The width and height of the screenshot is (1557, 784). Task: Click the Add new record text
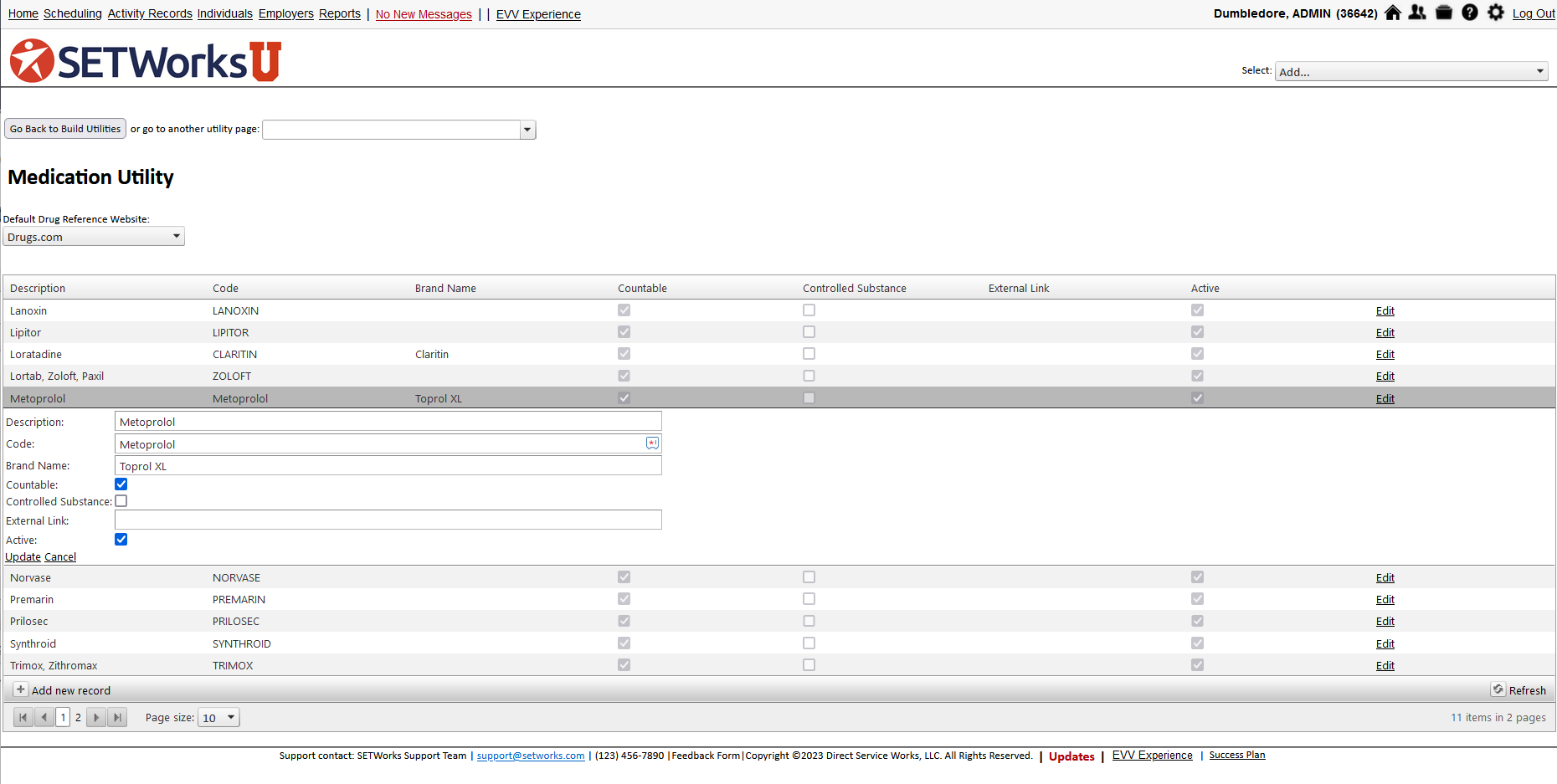71,691
